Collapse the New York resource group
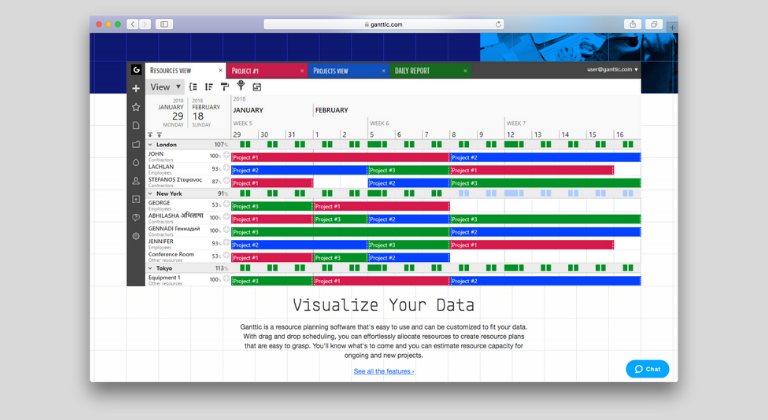768x420 pixels. [x=150, y=193]
